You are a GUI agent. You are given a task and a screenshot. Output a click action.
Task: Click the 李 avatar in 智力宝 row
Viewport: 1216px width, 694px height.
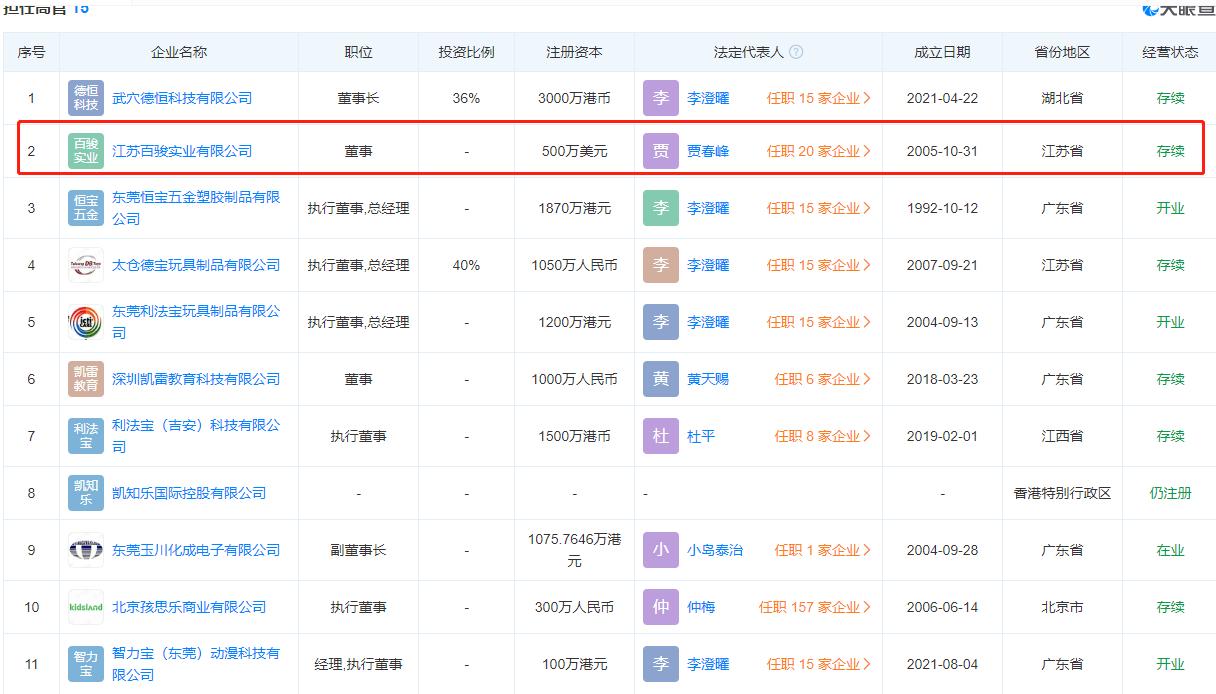pos(660,664)
